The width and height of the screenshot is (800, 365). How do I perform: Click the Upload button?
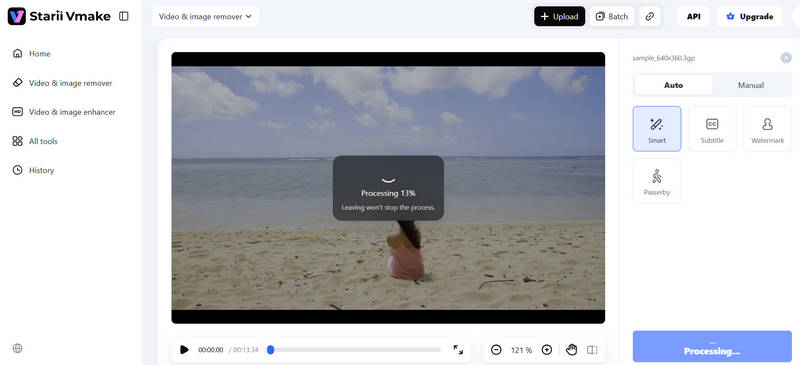point(559,16)
